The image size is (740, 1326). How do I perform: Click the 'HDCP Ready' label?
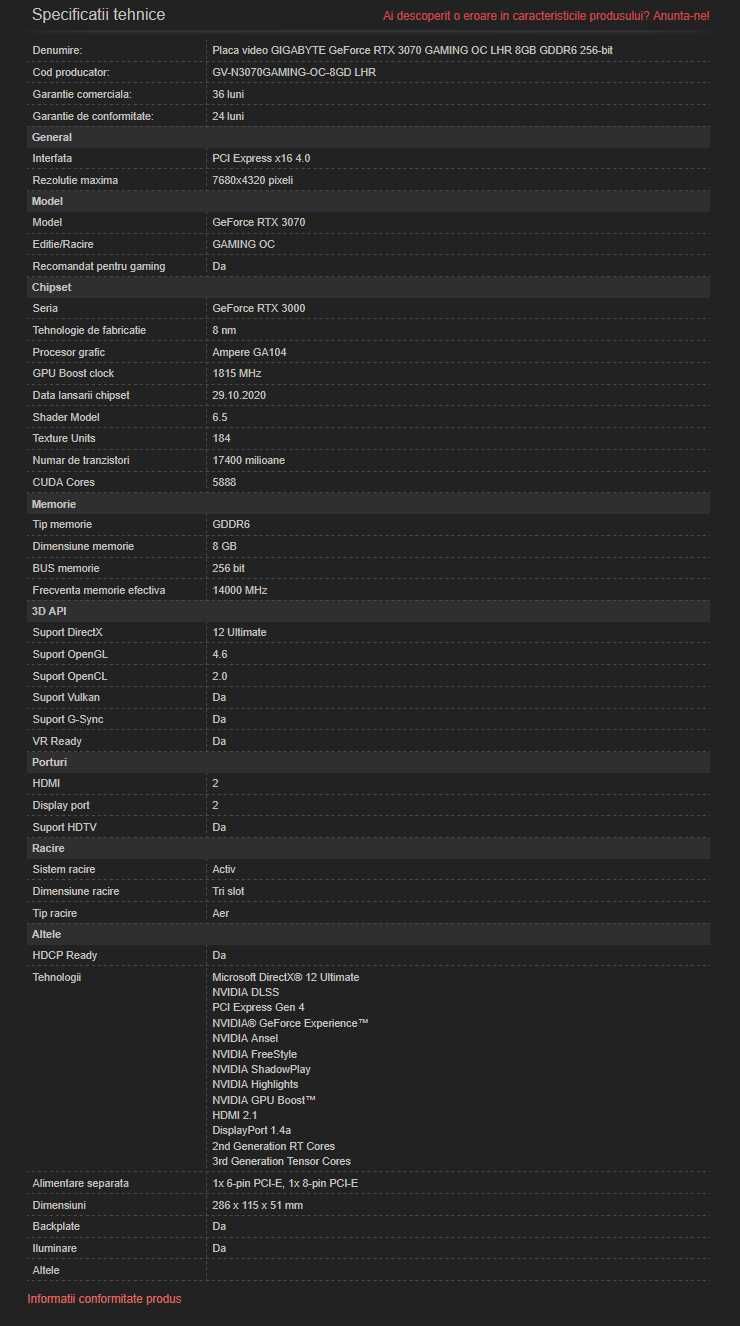pyautogui.click(x=65, y=955)
